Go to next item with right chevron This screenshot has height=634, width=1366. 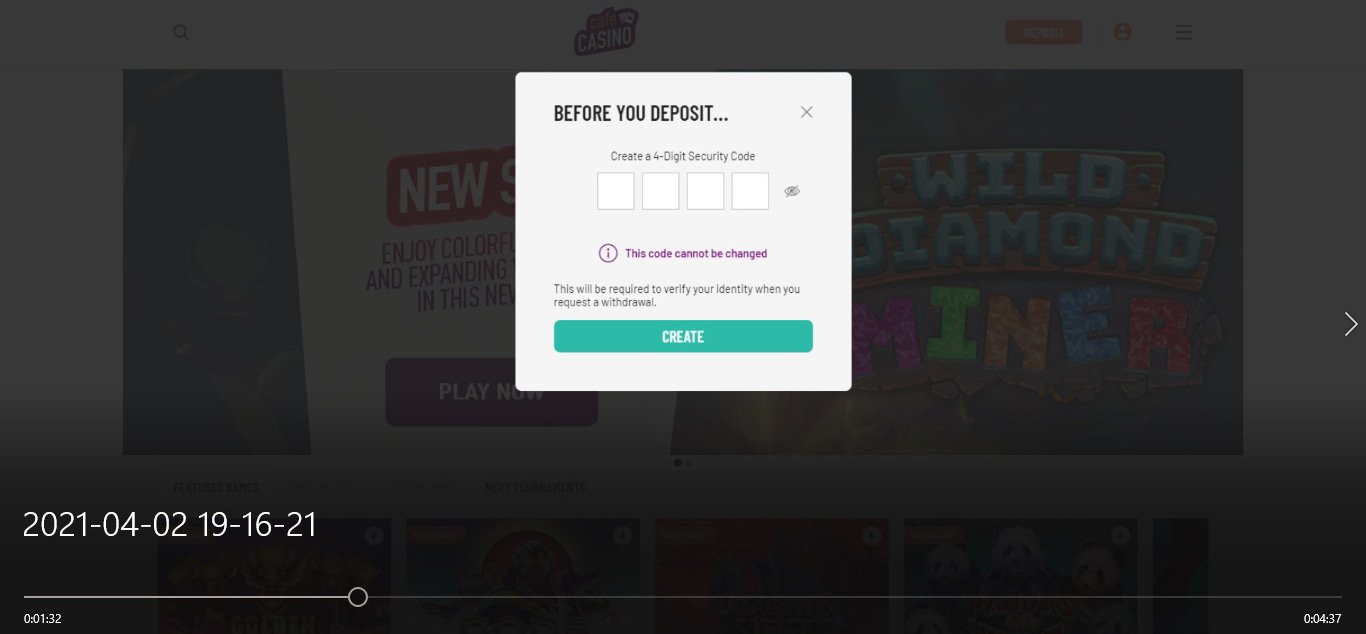click(x=1351, y=324)
